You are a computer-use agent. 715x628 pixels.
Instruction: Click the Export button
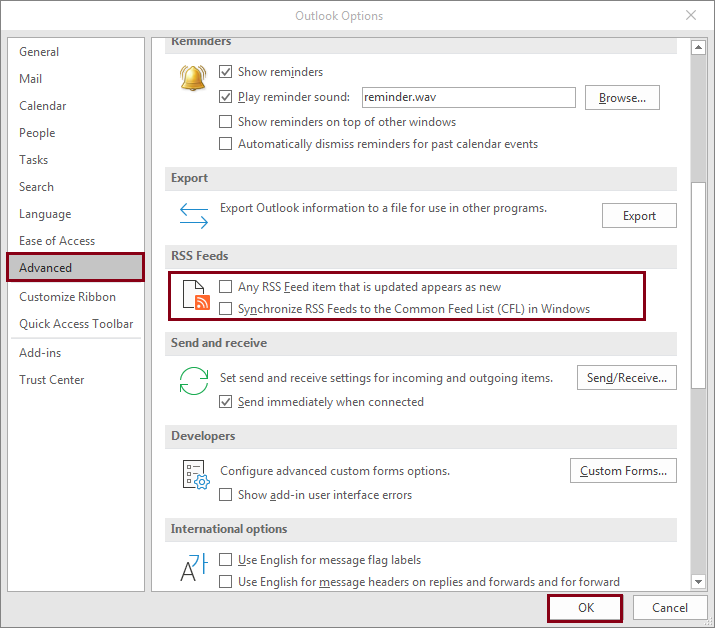coord(639,216)
